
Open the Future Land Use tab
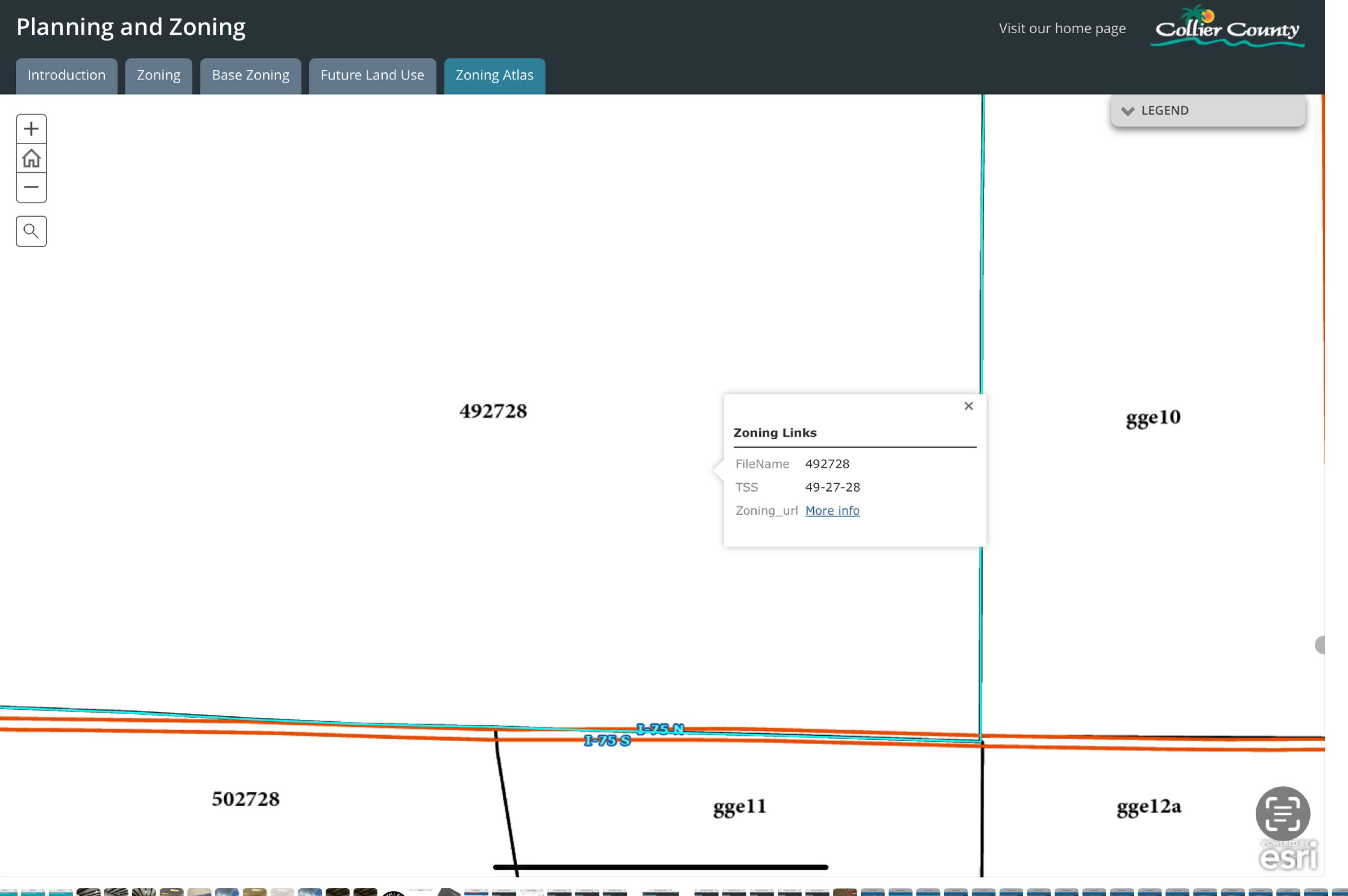tap(372, 75)
